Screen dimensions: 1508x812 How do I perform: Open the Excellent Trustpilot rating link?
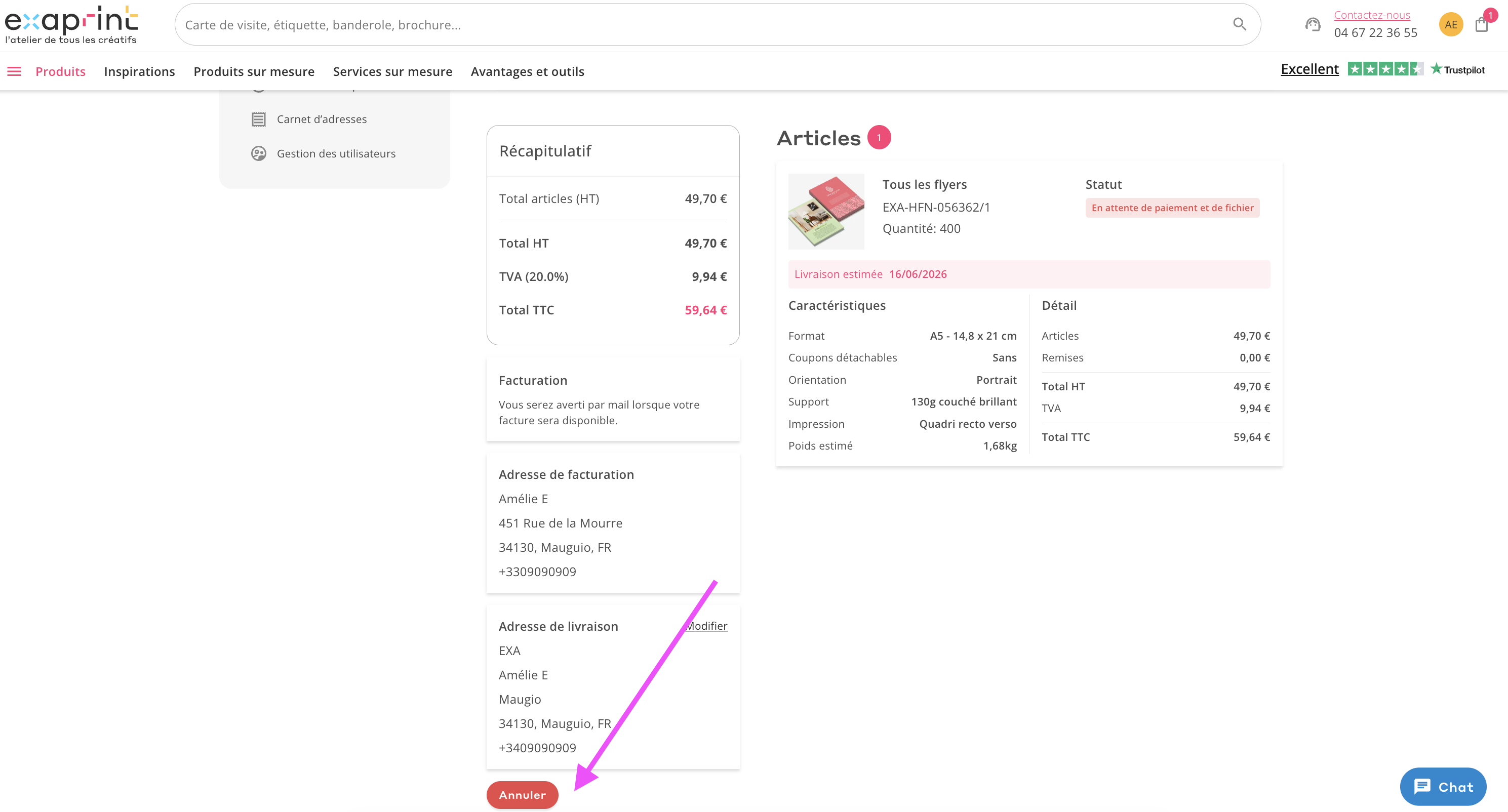tap(1309, 69)
